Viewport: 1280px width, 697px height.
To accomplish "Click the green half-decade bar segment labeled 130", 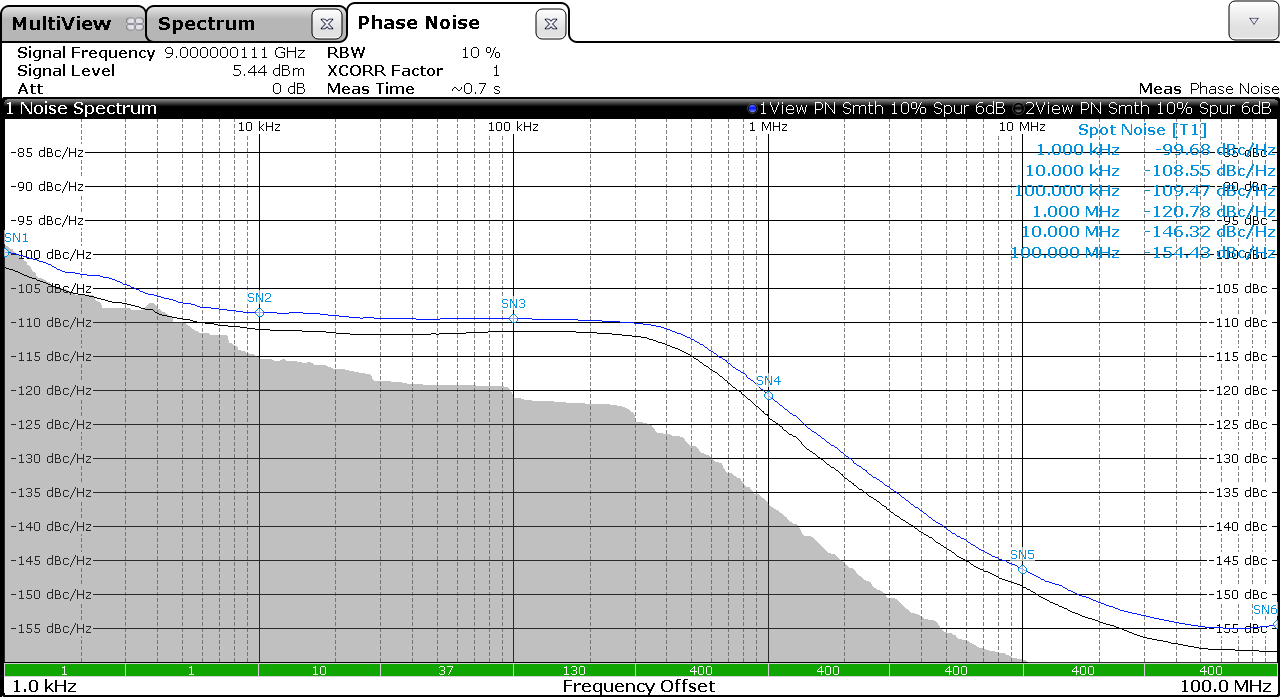I will [x=574, y=670].
